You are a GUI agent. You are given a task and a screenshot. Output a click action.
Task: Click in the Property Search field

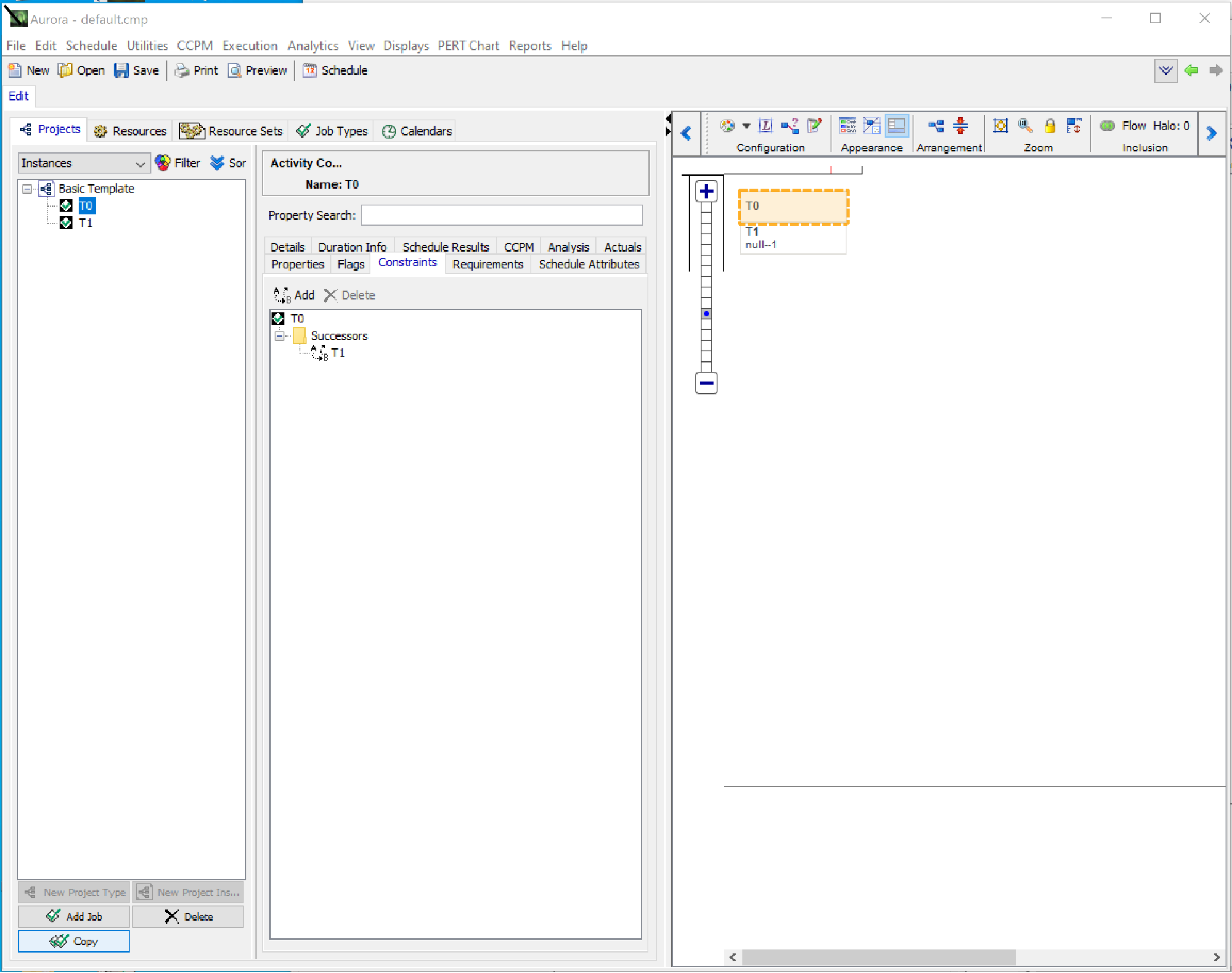point(502,215)
